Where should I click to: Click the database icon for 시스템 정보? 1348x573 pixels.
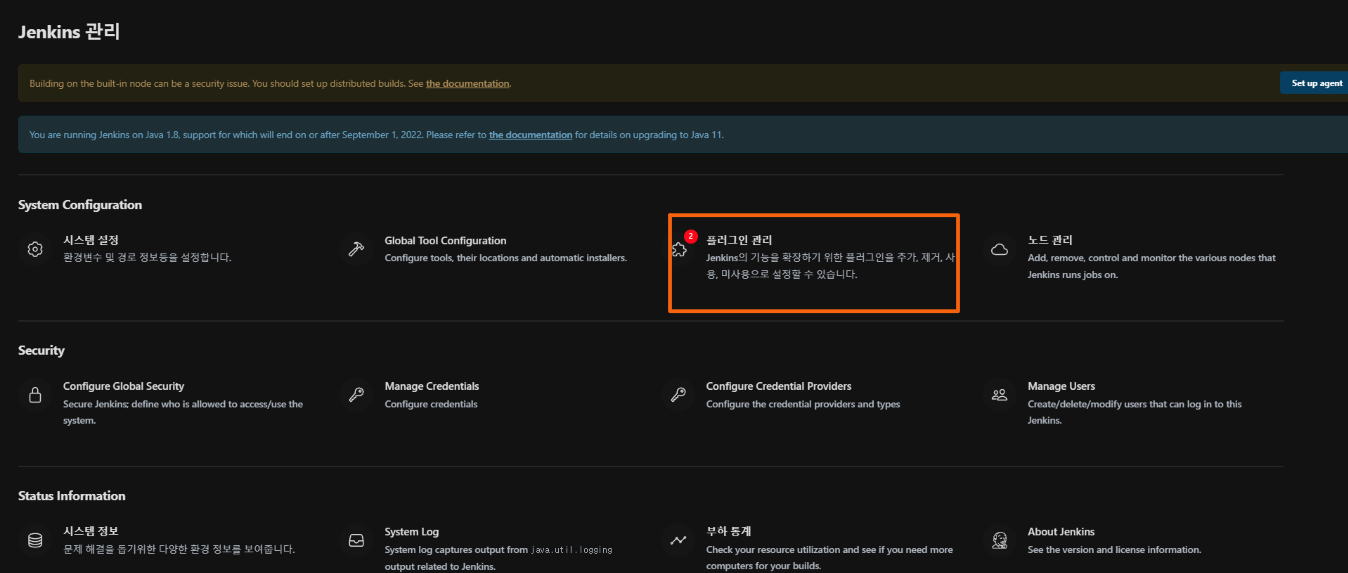click(x=35, y=541)
